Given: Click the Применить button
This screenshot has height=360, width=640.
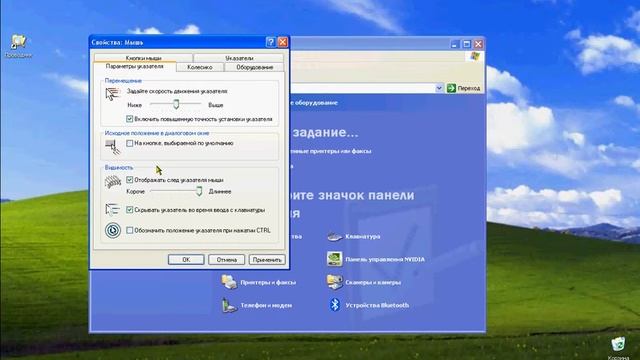Looking at the screenshot, I should click(x=267, y=260).
